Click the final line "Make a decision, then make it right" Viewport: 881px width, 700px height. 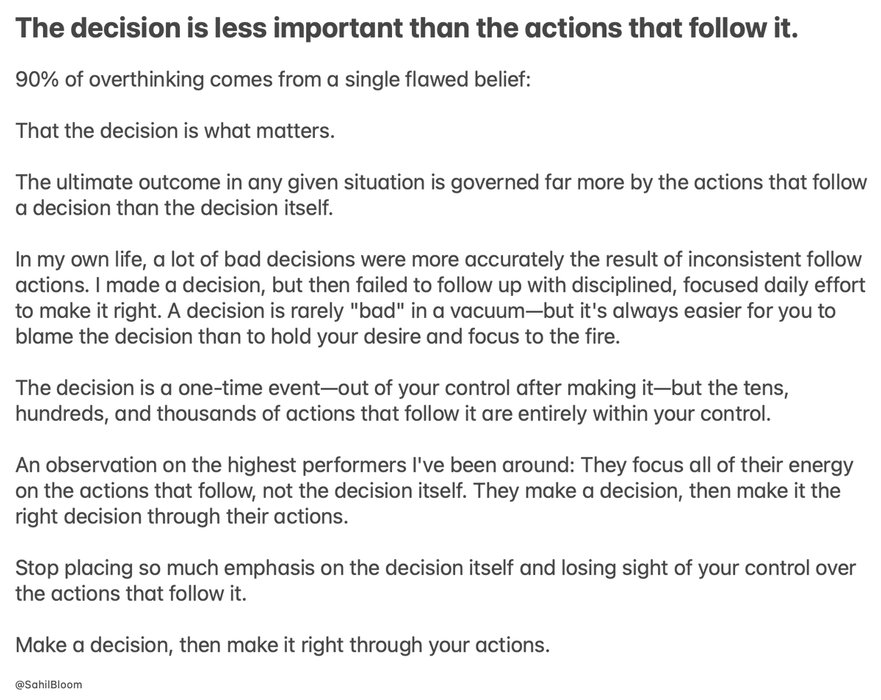(282, 644)
